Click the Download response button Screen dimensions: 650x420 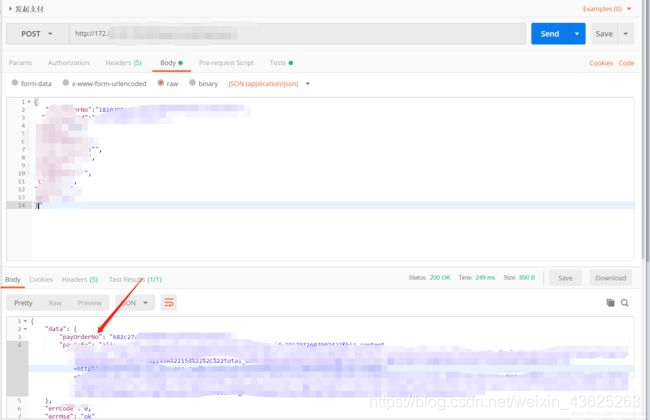coord(611,278)
